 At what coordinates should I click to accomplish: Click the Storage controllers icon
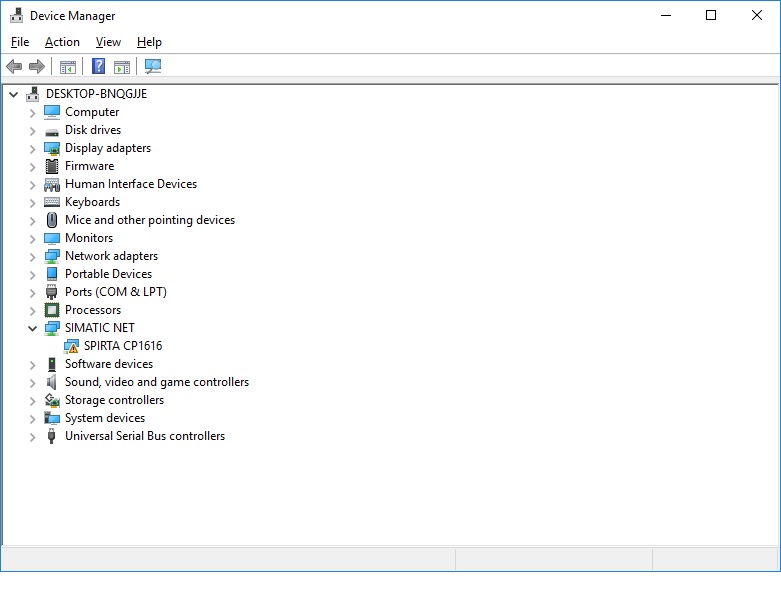[52, 400]
